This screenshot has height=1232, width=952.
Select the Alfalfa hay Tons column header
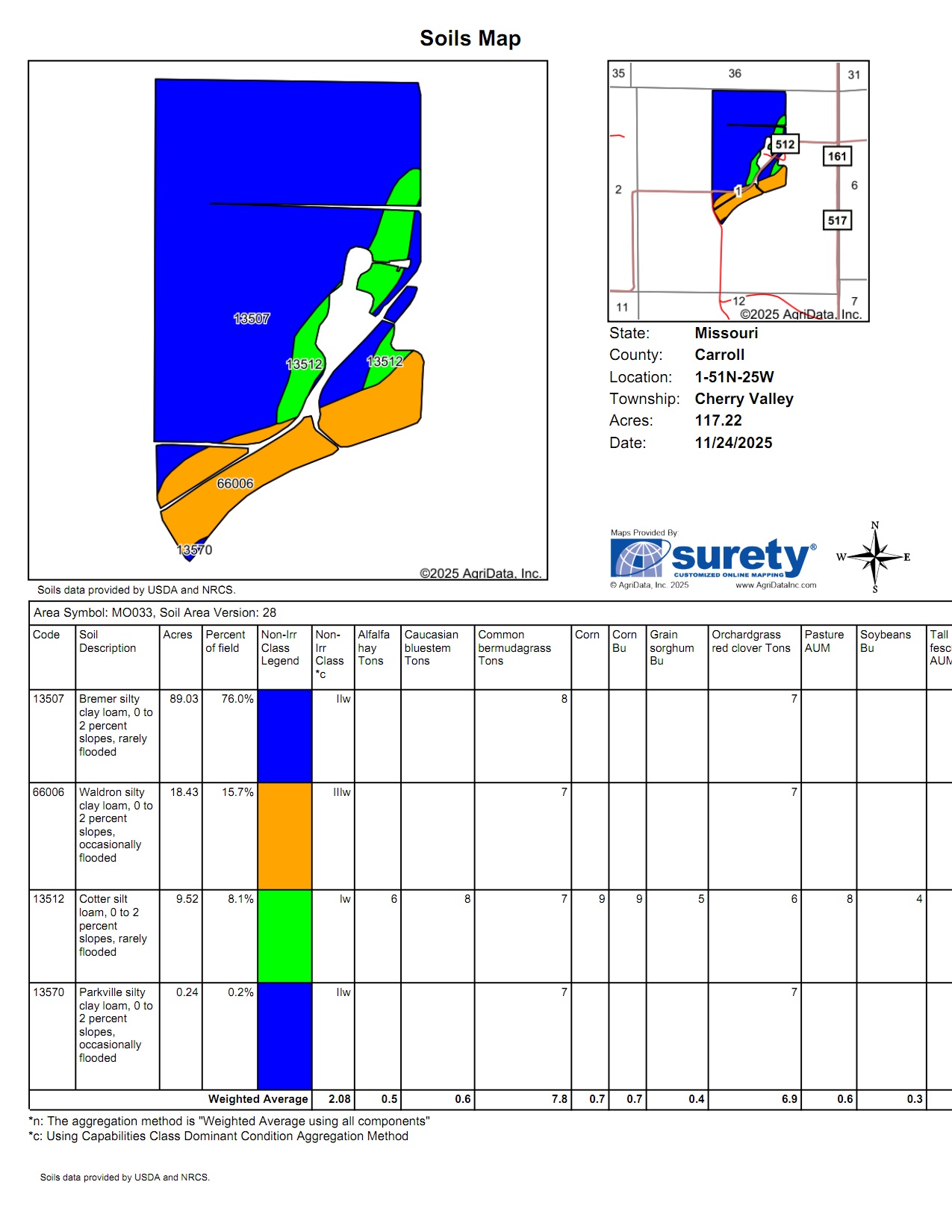pos(373,647)
